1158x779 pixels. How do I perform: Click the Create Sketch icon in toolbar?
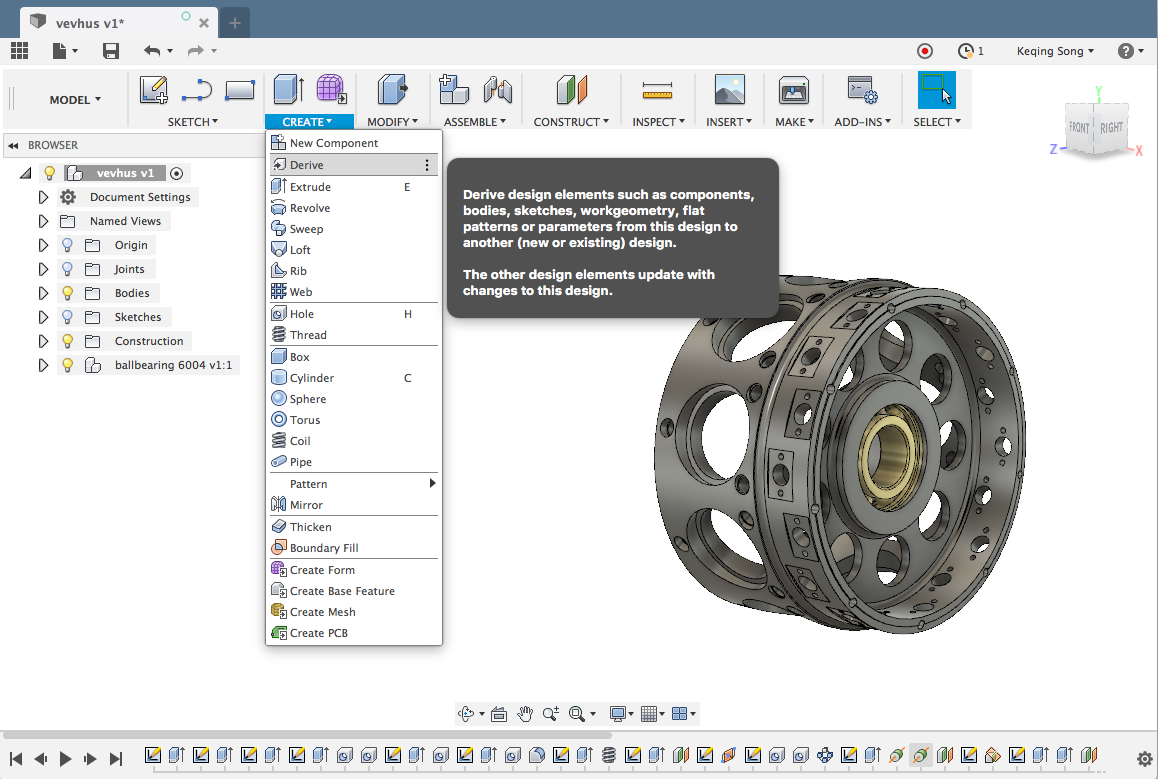coord(153,90)
